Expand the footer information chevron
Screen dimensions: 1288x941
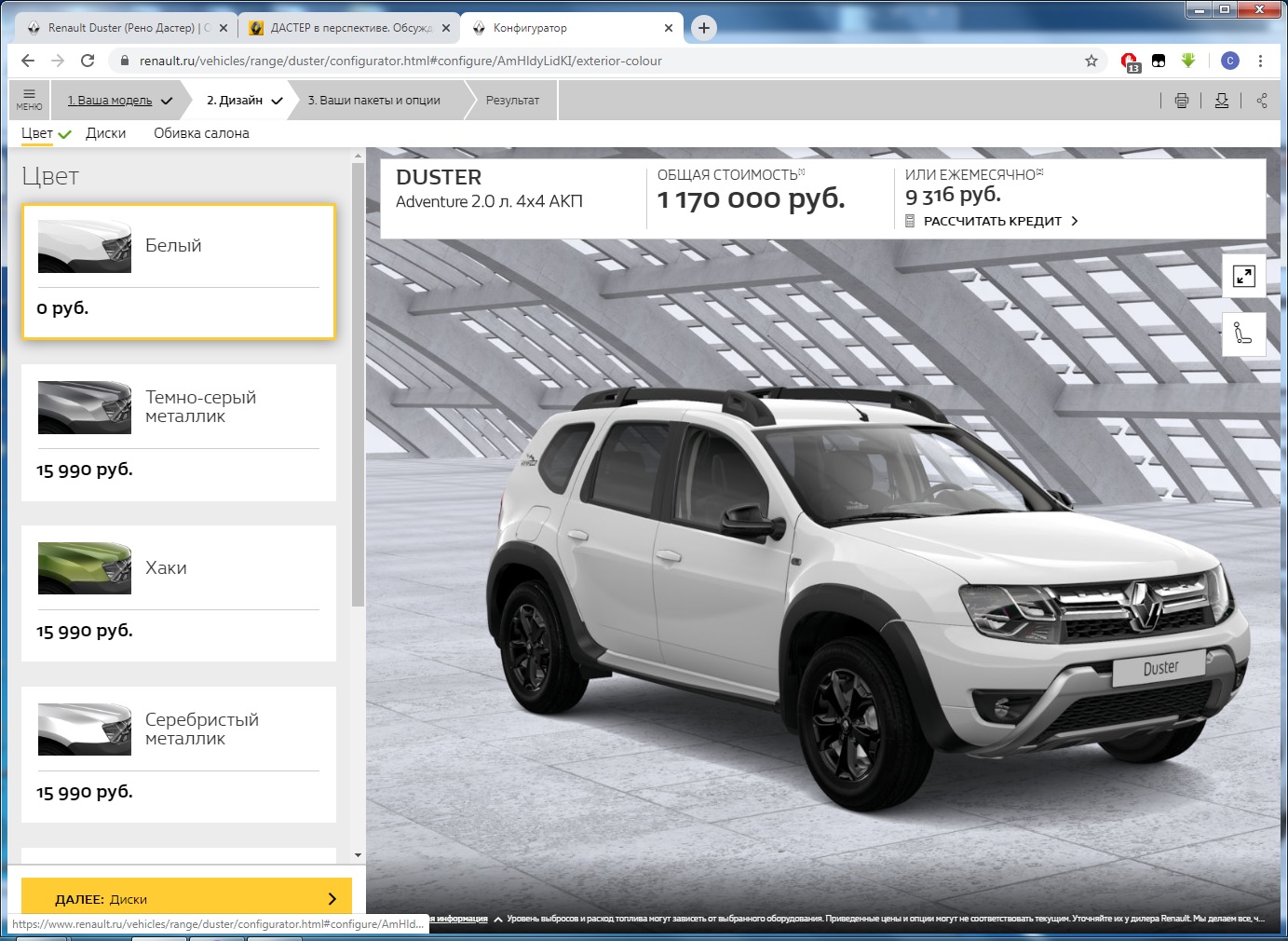point(498,920)
